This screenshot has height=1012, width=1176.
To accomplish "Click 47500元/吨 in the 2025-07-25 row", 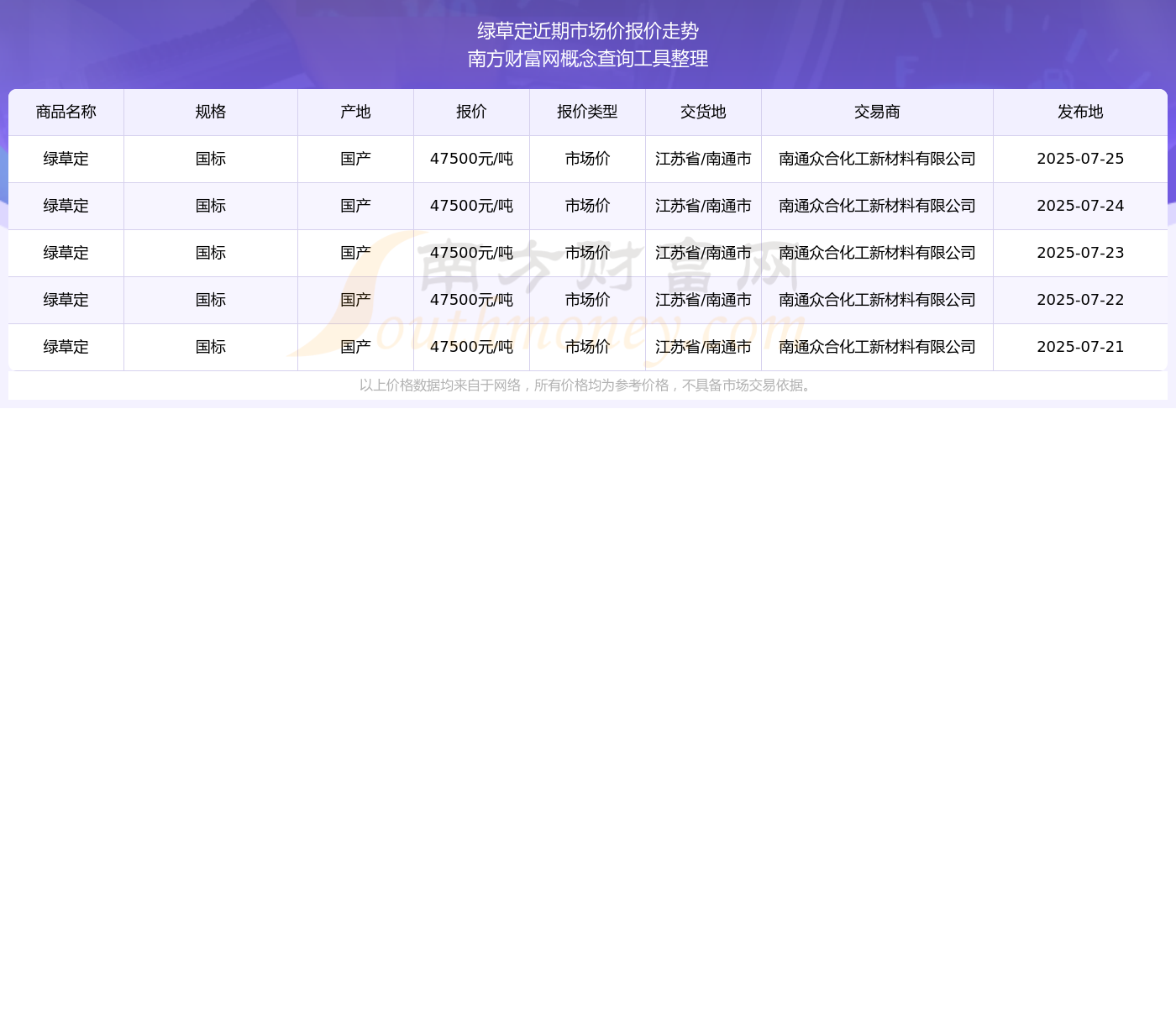I will click(471, 159).
